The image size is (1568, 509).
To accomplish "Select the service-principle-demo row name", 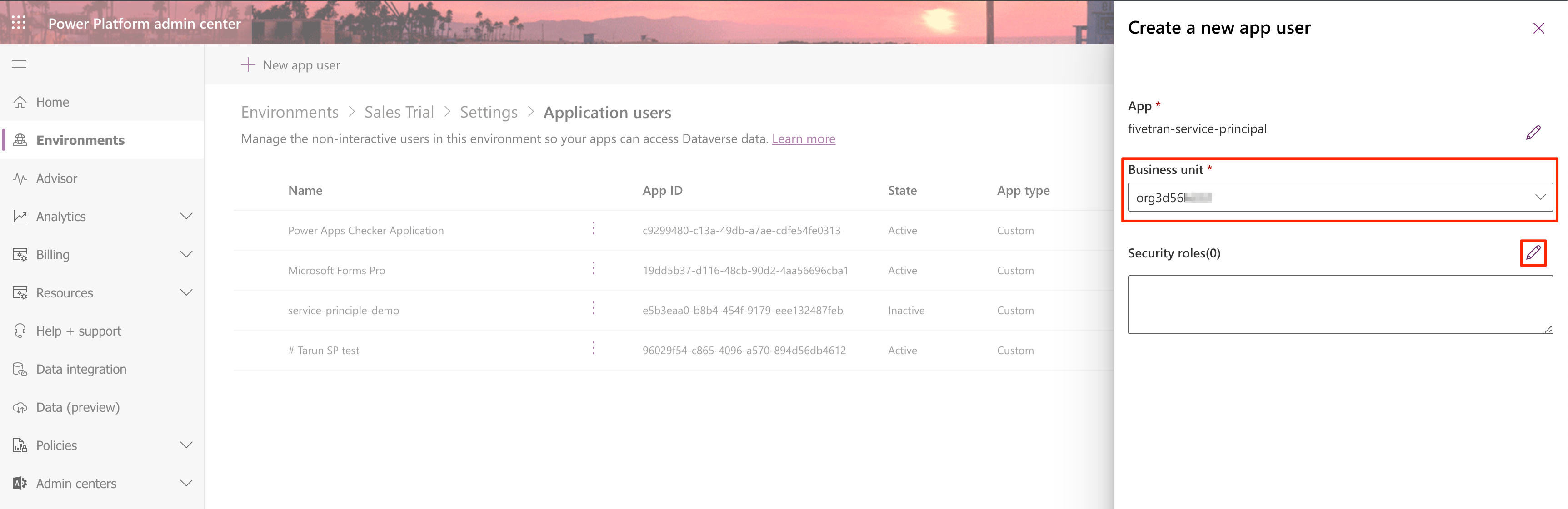I will click(x=343, y=311).
